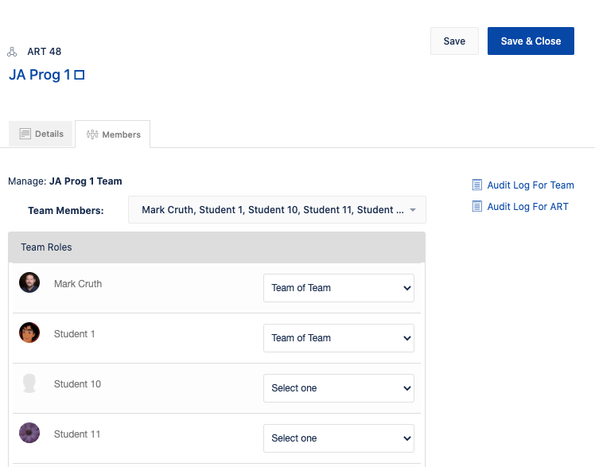Image resolution: width=595 pixels, height=467 pixels.
Task: Click the square icon next to JA Prog 1
Action: coord(79,75)
